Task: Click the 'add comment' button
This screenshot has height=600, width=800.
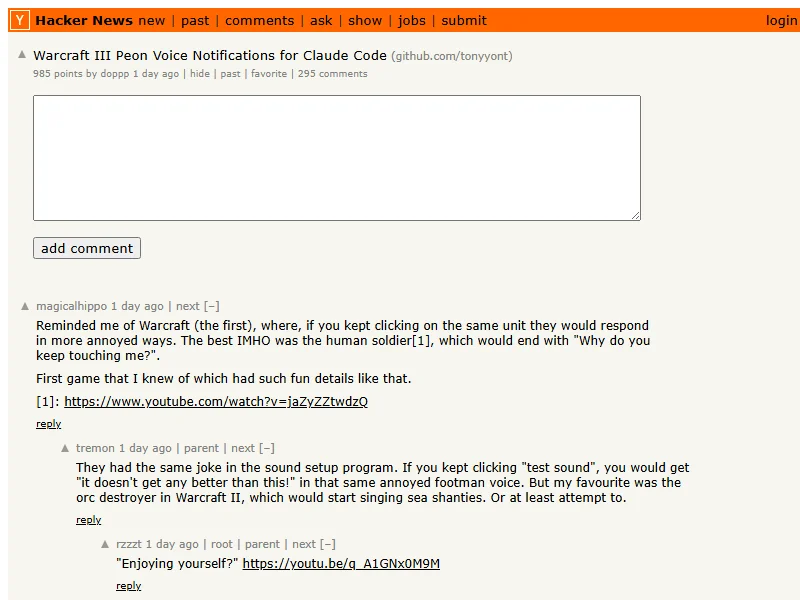Action: (87, 248)
